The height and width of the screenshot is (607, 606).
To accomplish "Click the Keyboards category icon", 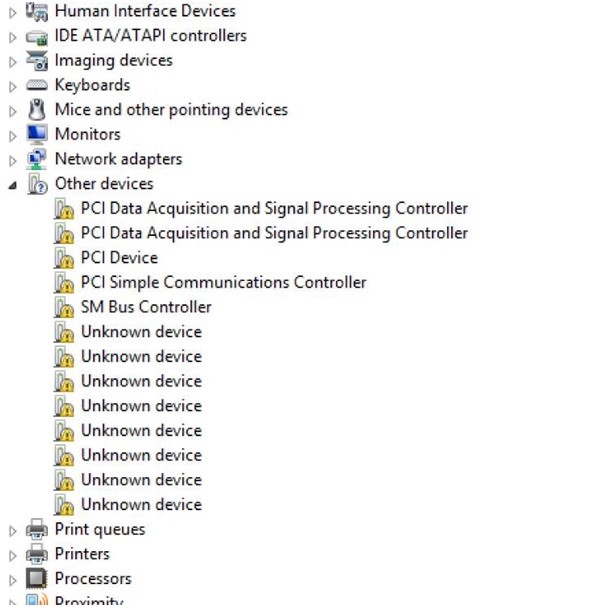I will 37,85.
